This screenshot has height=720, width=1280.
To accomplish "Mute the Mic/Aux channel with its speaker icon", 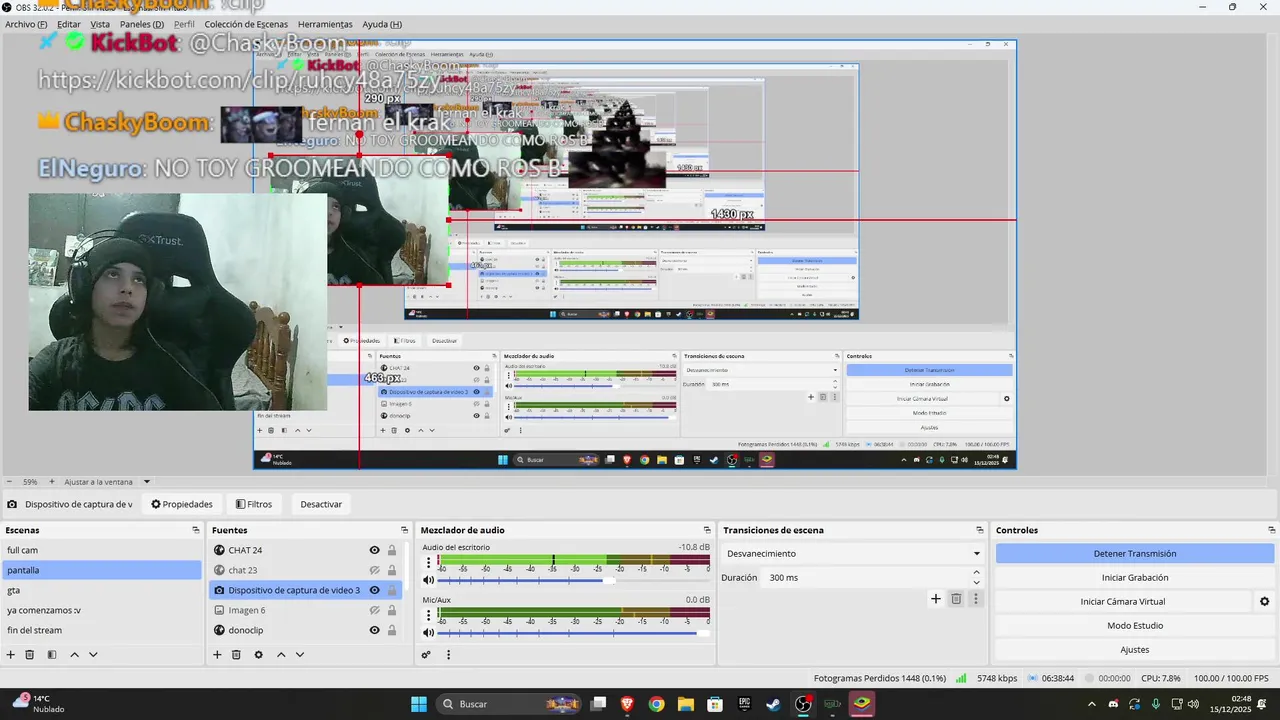I will coord(429,632).
